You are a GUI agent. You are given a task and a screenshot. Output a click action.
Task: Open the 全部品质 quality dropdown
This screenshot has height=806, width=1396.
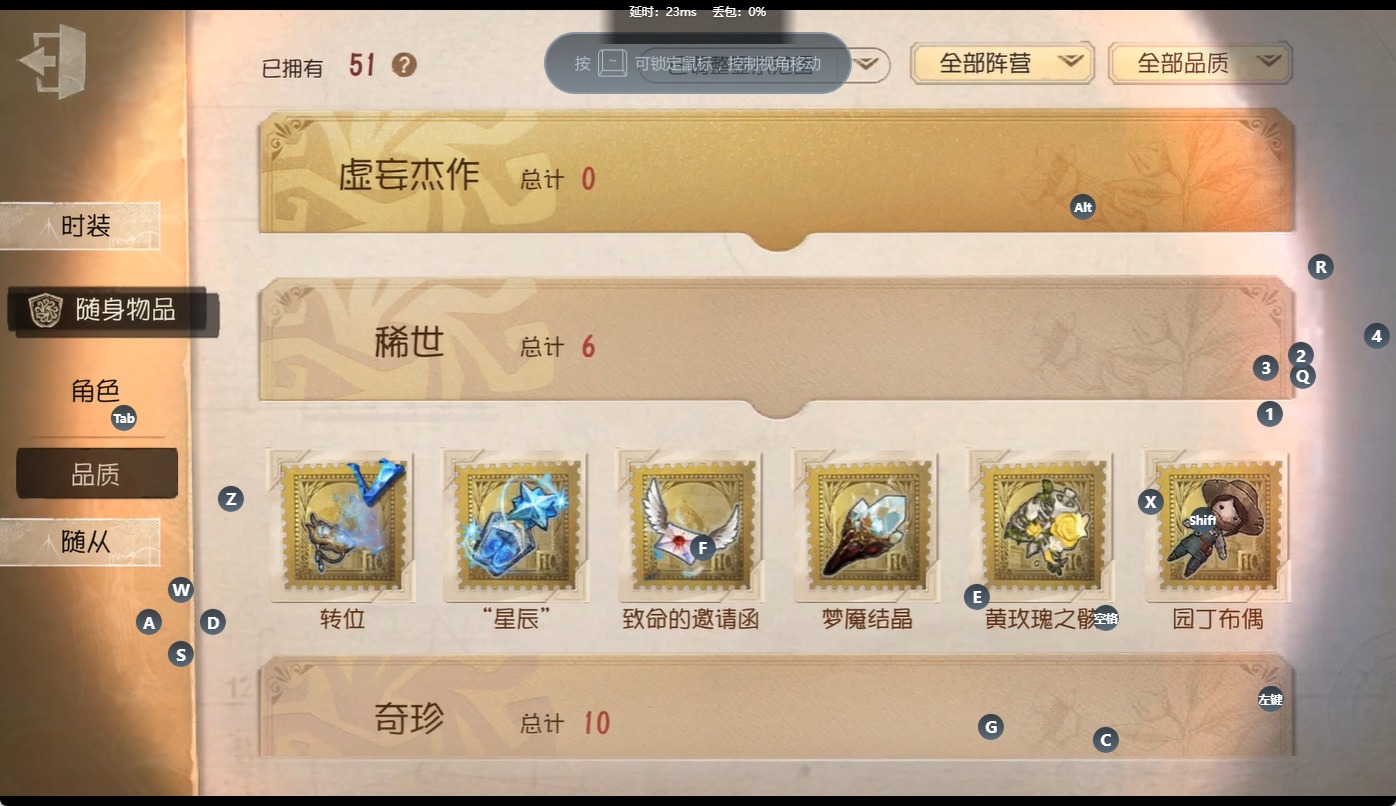[1201, 63]
